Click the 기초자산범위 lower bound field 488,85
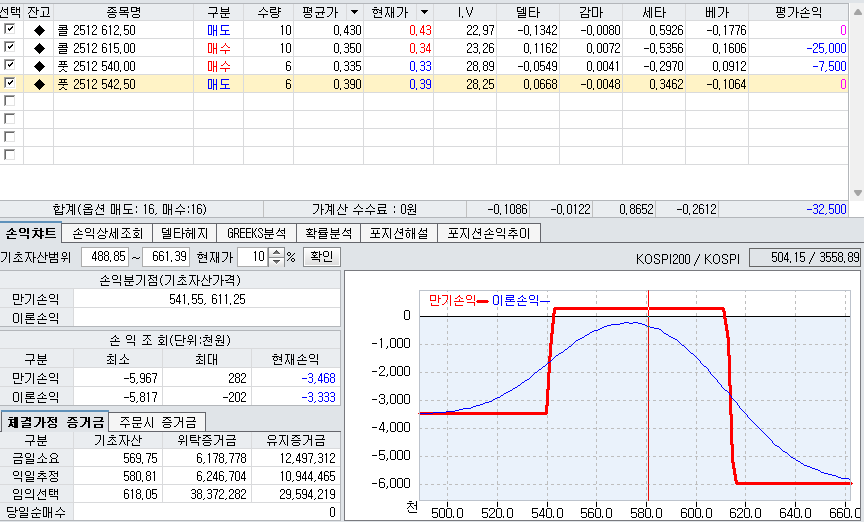This screenshot has height=522, width=864. point(105,257)
